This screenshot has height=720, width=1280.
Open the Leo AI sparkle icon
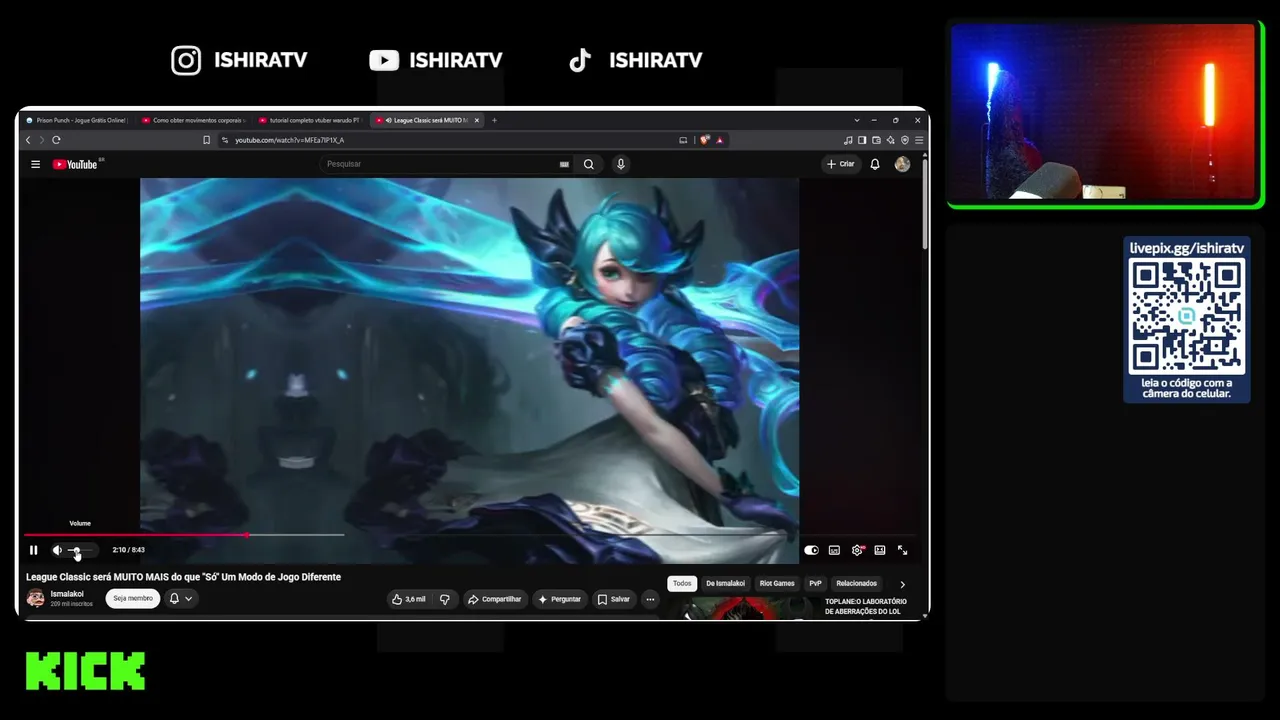(x=890, y=140)
